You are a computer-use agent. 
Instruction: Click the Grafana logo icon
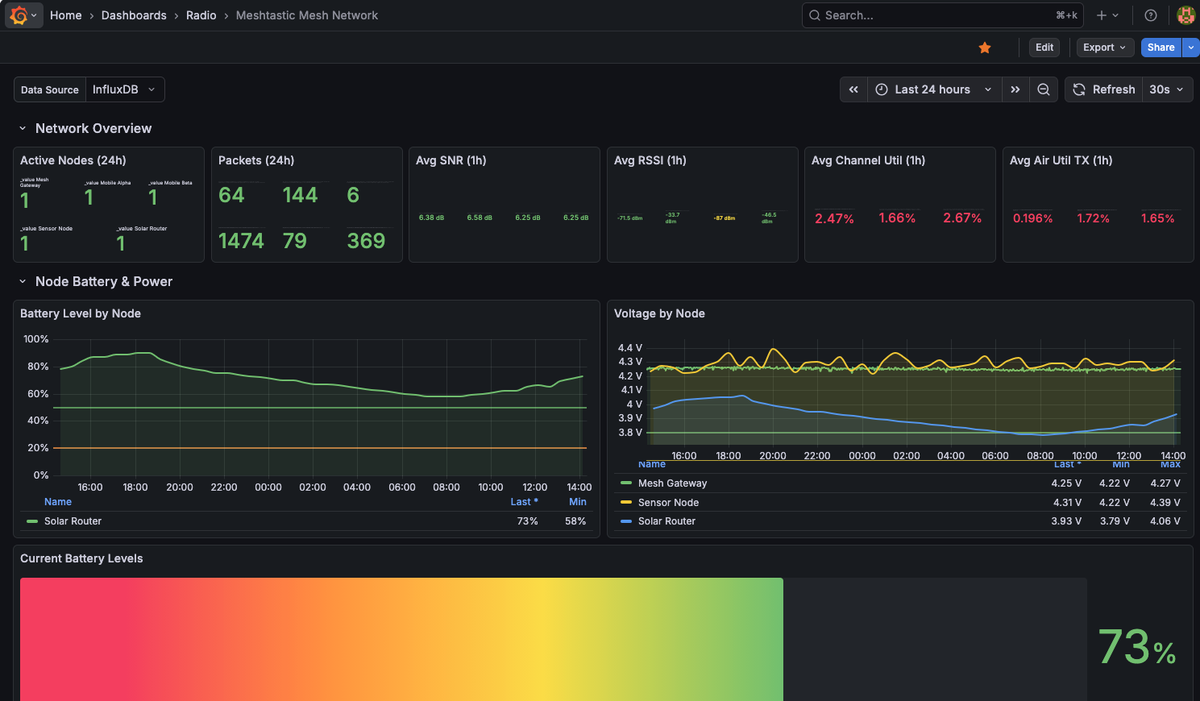[18, 15]
